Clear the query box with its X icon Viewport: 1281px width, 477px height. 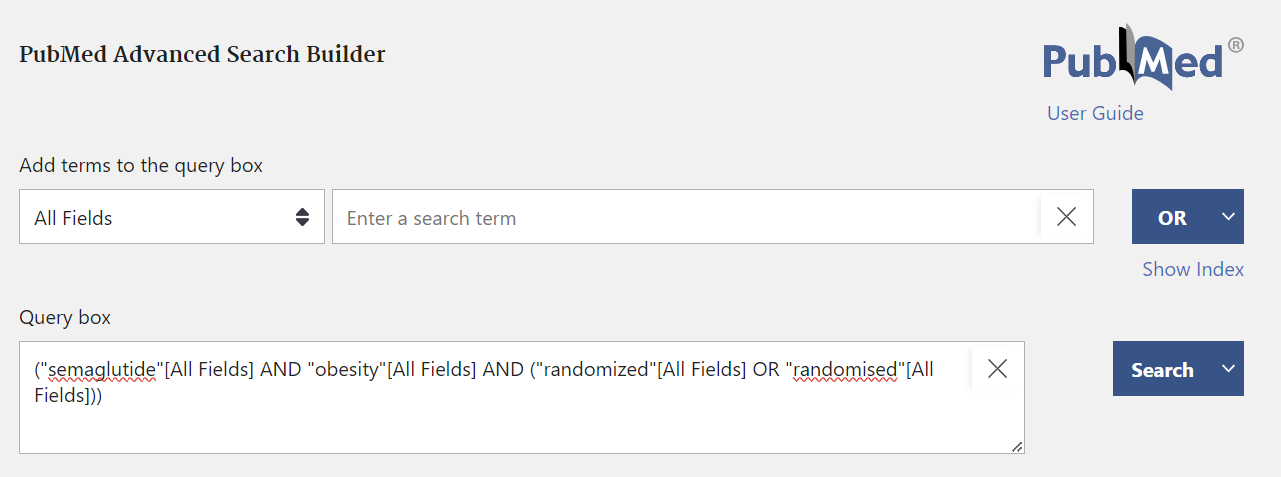click(x=997, y=369)
